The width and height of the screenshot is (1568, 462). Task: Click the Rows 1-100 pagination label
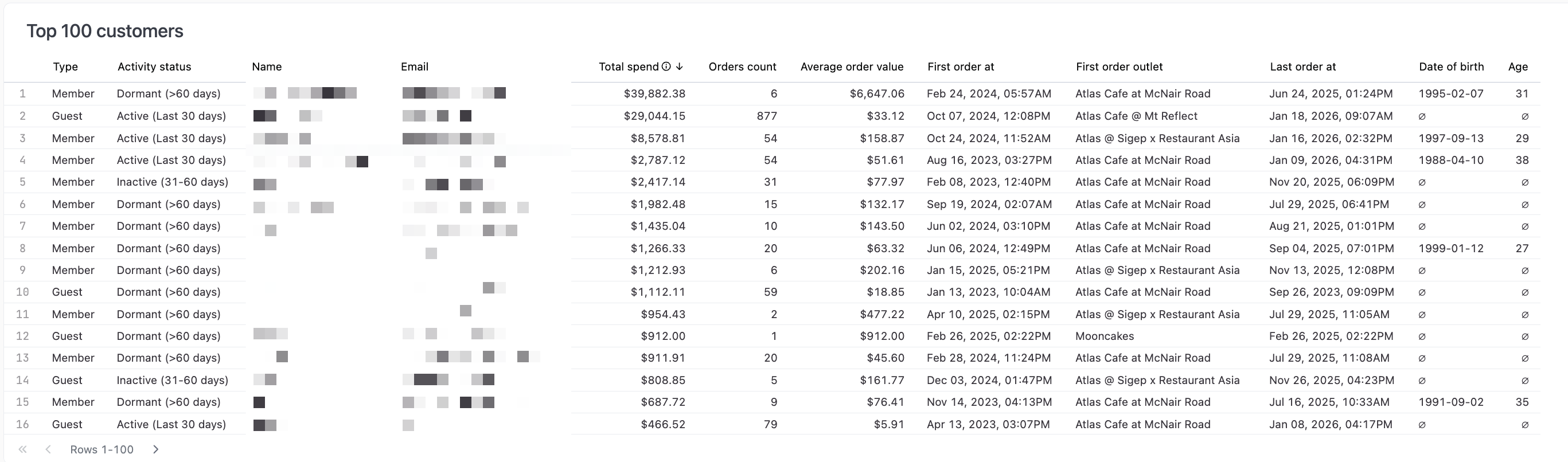[102, 449]
